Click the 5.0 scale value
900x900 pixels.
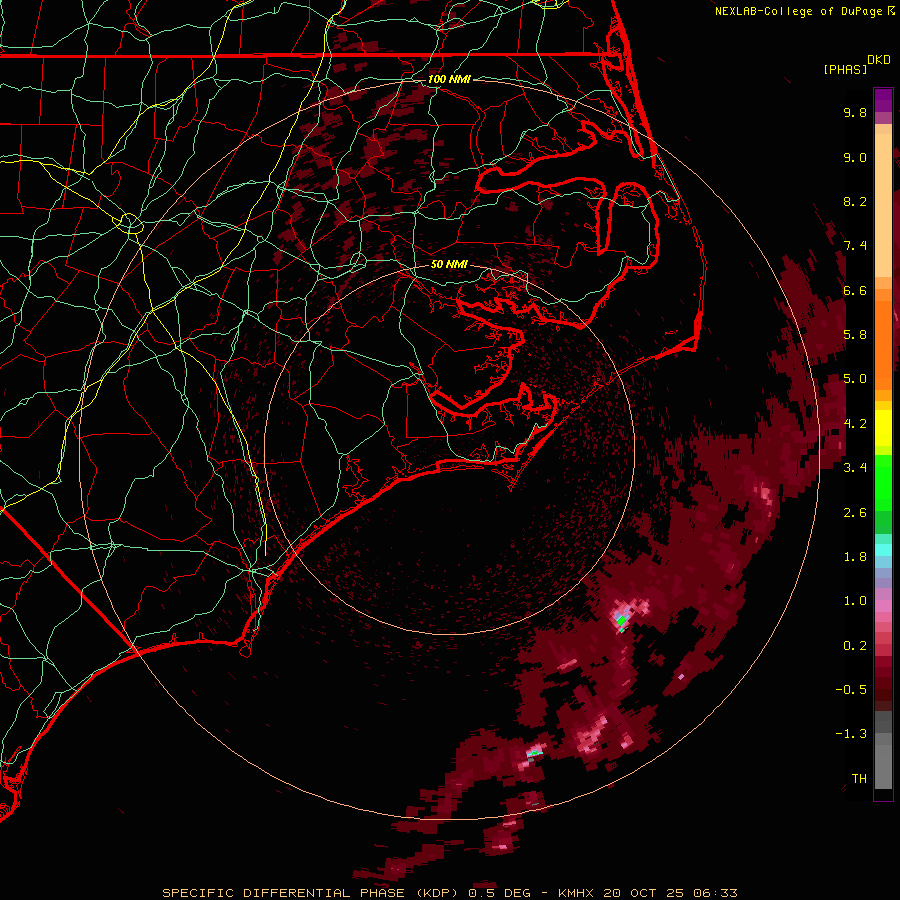(855, 379)
